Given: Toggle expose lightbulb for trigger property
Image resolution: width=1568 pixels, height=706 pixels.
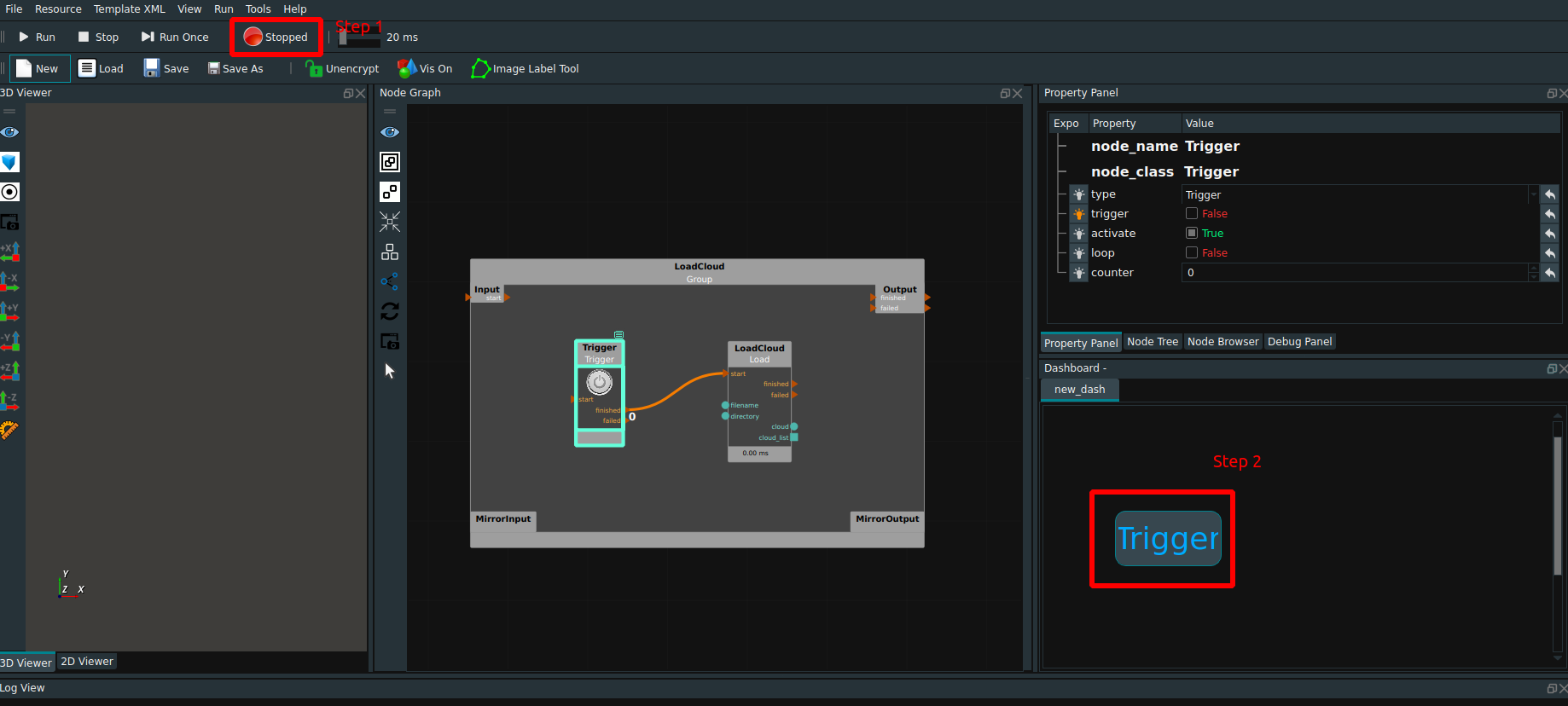Looking at the screenshot, I should tap(1079, 214).
